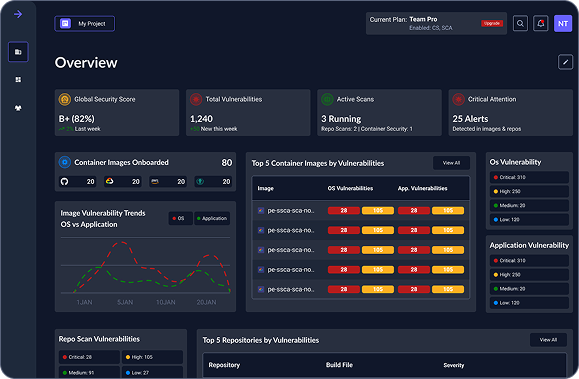Open notifications bell icon
The height and width of the screenshot is (379, 579).
pos(541,24)
